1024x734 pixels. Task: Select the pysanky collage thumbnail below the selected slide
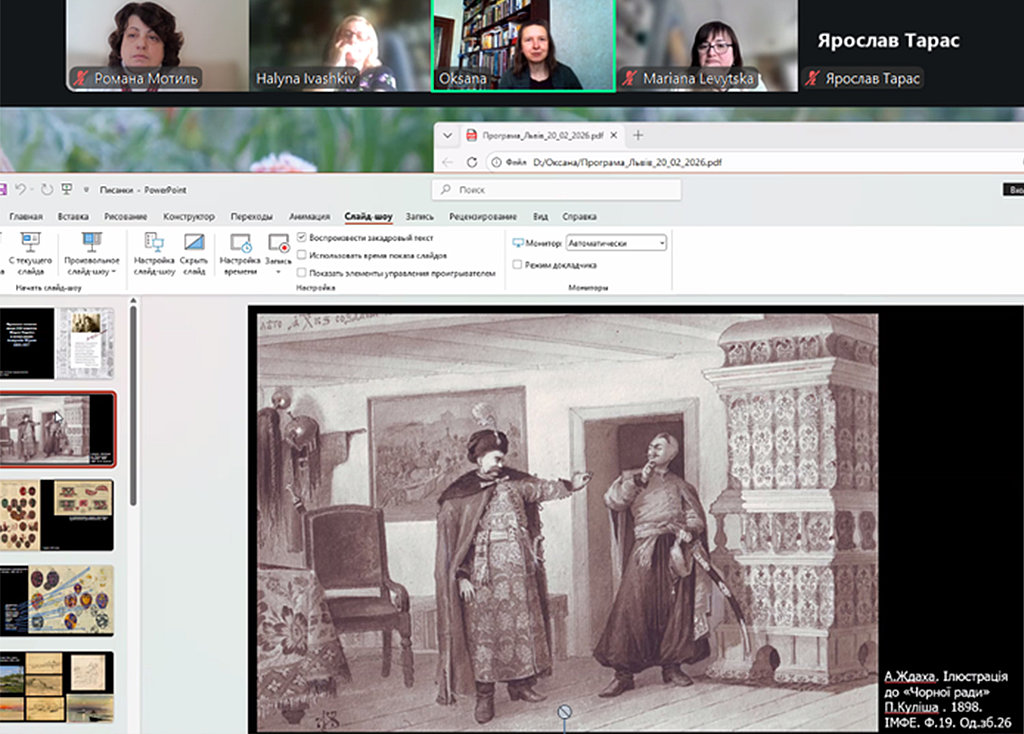click(57, 514)
